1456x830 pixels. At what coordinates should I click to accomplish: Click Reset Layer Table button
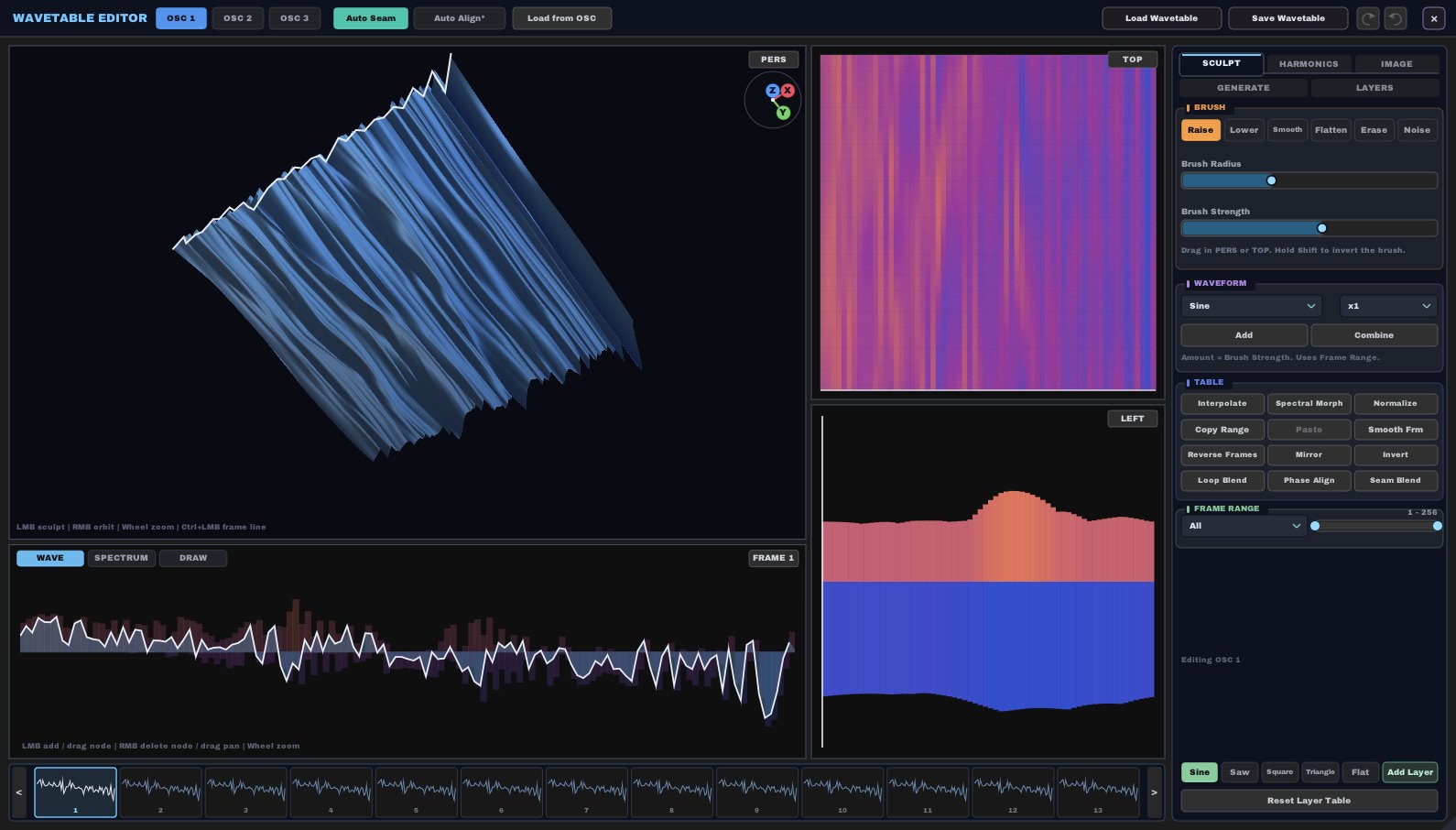(1309, 801)
